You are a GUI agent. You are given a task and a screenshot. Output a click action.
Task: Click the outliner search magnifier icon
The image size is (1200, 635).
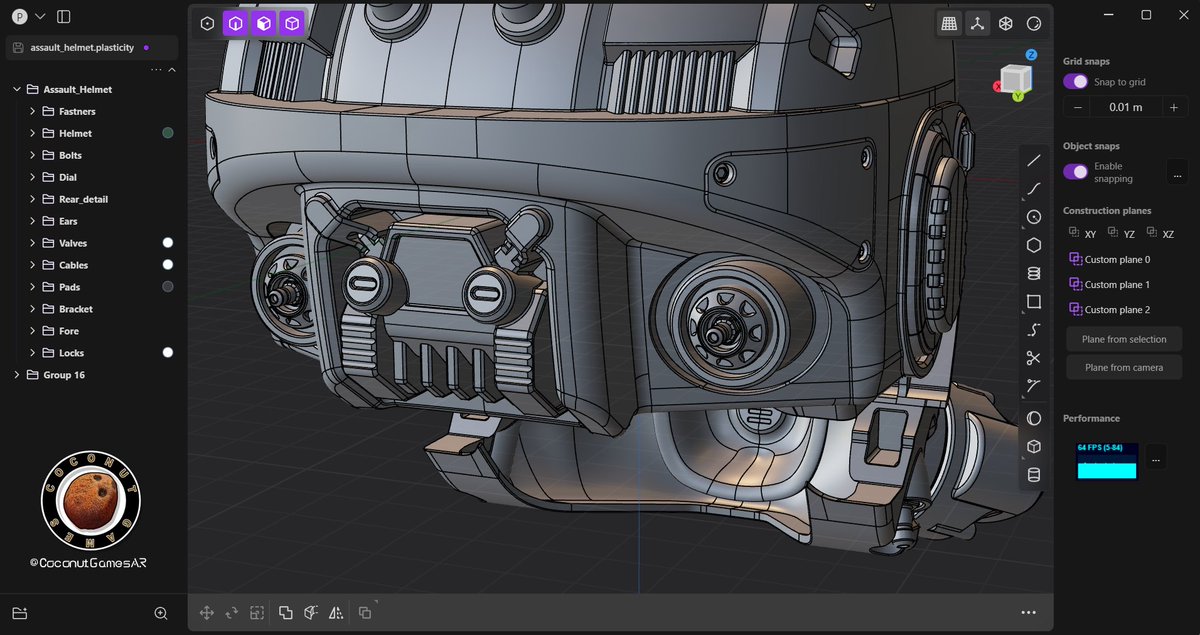coord(161,613)
